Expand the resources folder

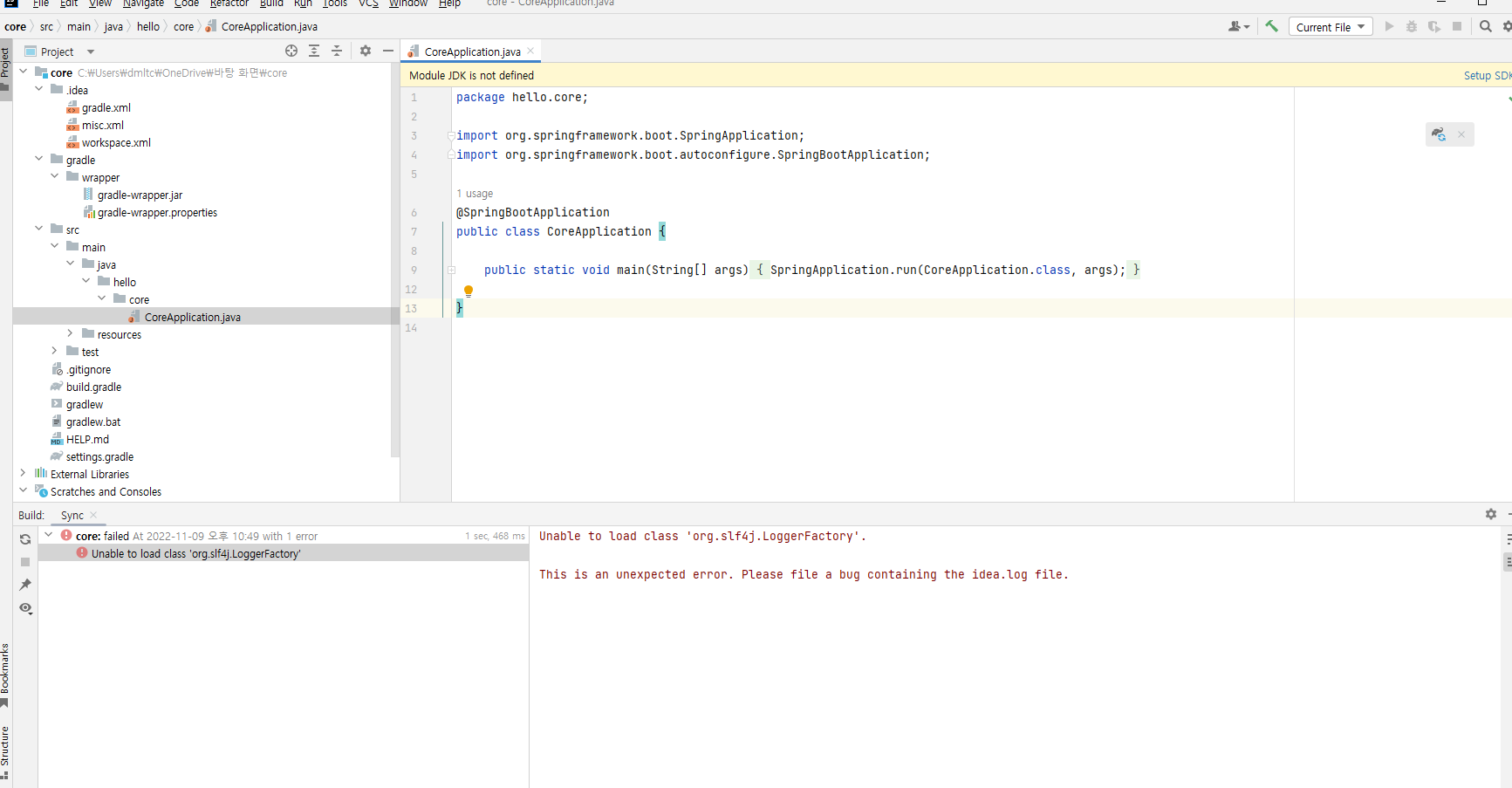71,334
